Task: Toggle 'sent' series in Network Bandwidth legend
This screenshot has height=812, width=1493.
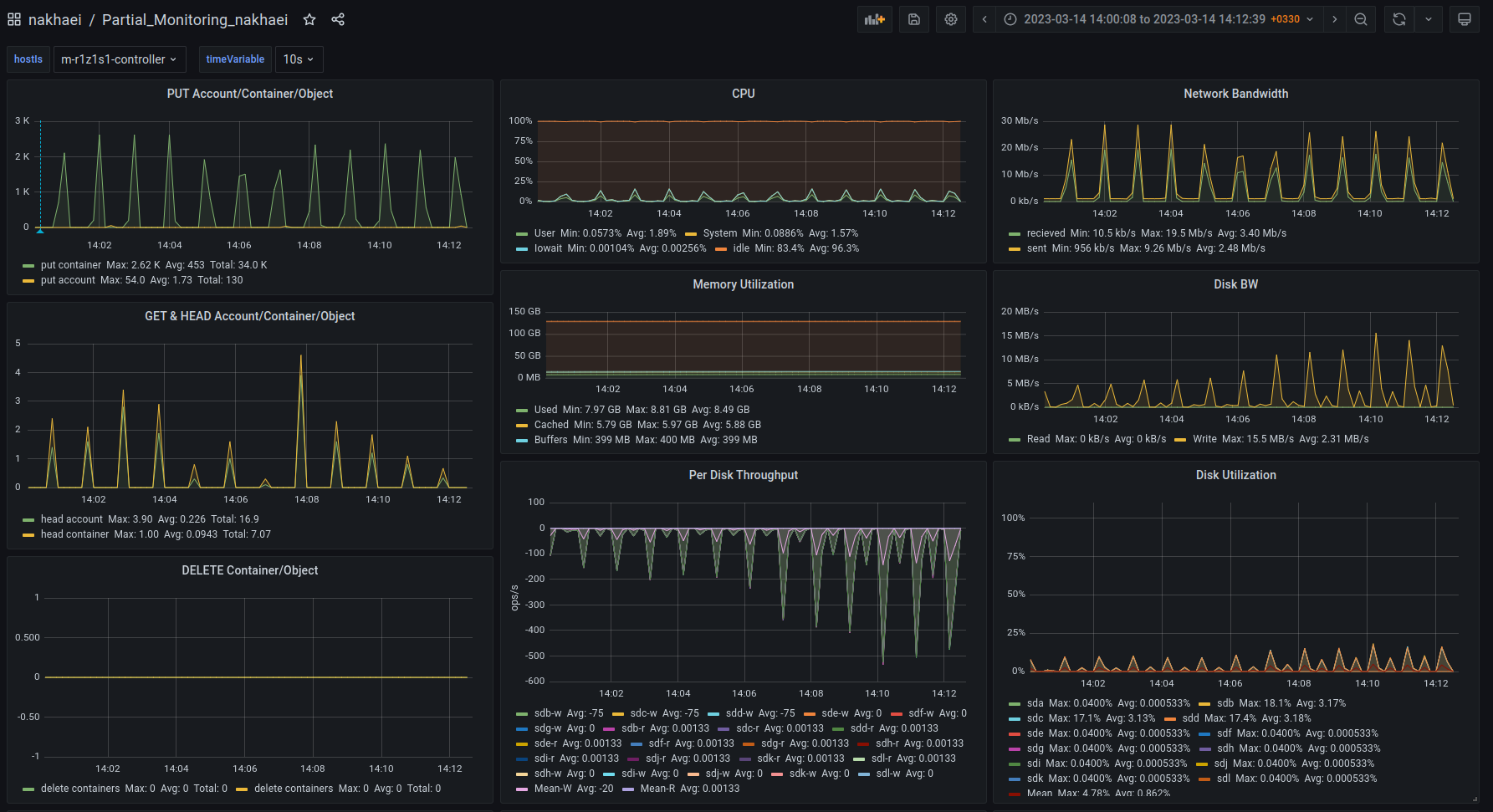Action: point(1036,248)
